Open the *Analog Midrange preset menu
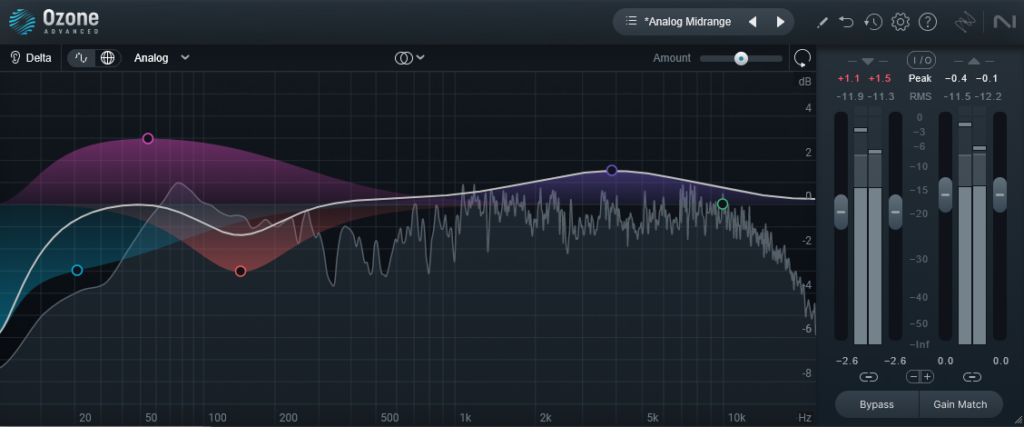Image resolution: width=1024 pixels, height=427 pixels. 687,22
